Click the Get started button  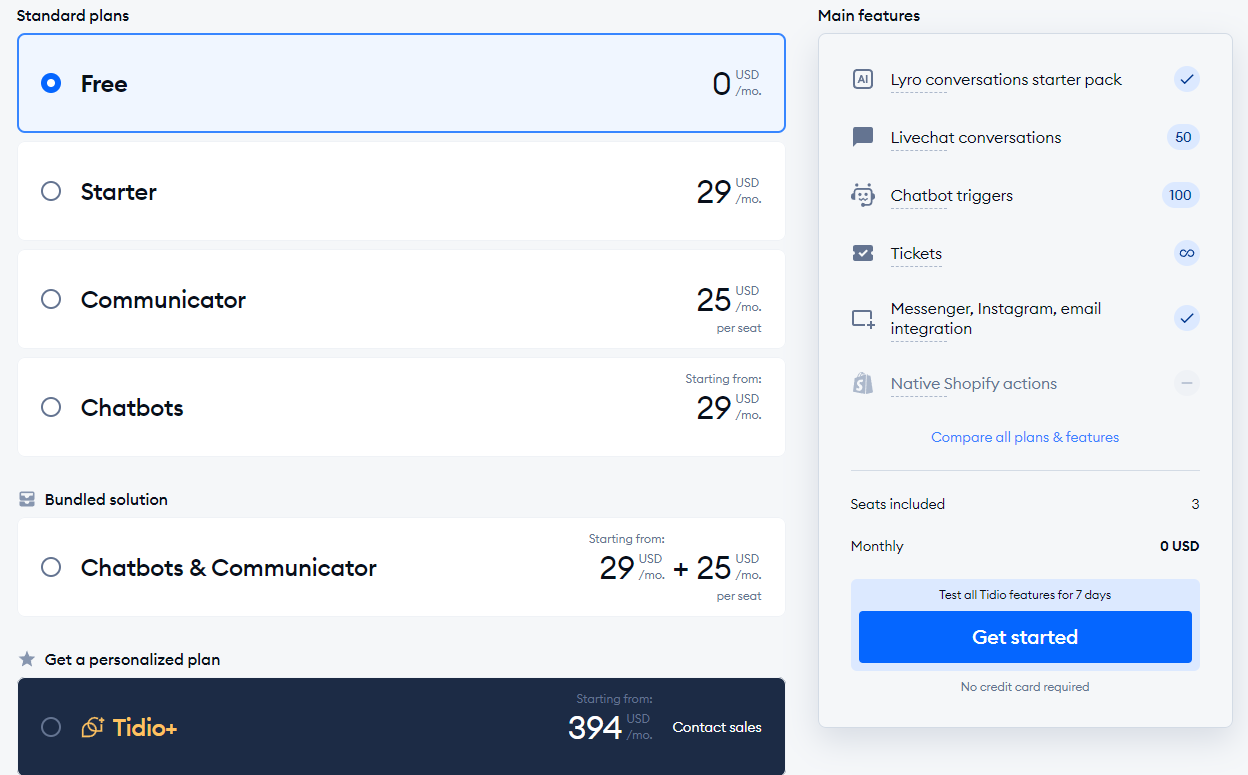pyautogui.click(x=1025, y=637)
